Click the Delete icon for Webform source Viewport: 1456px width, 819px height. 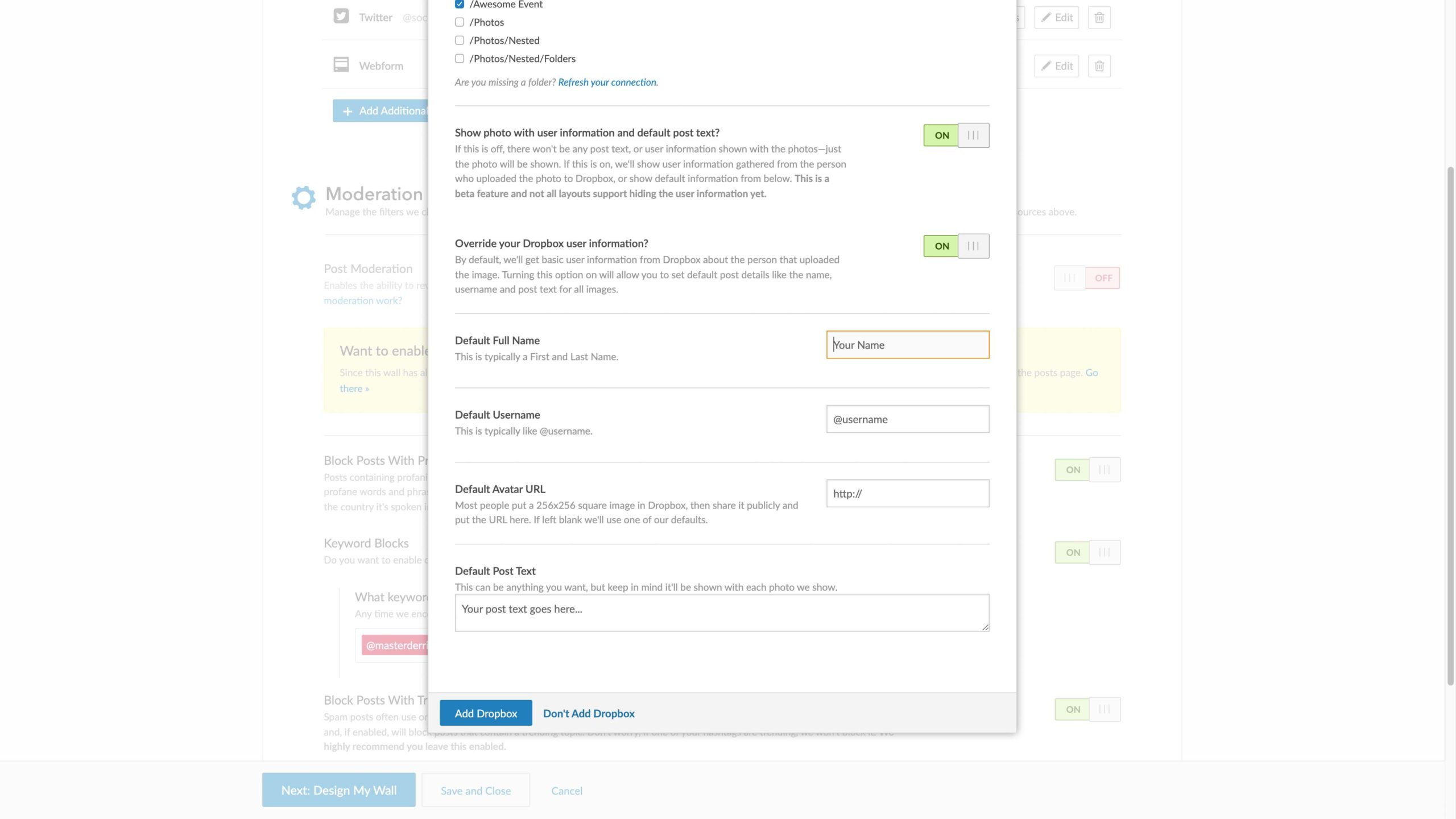pos(1099,66)
